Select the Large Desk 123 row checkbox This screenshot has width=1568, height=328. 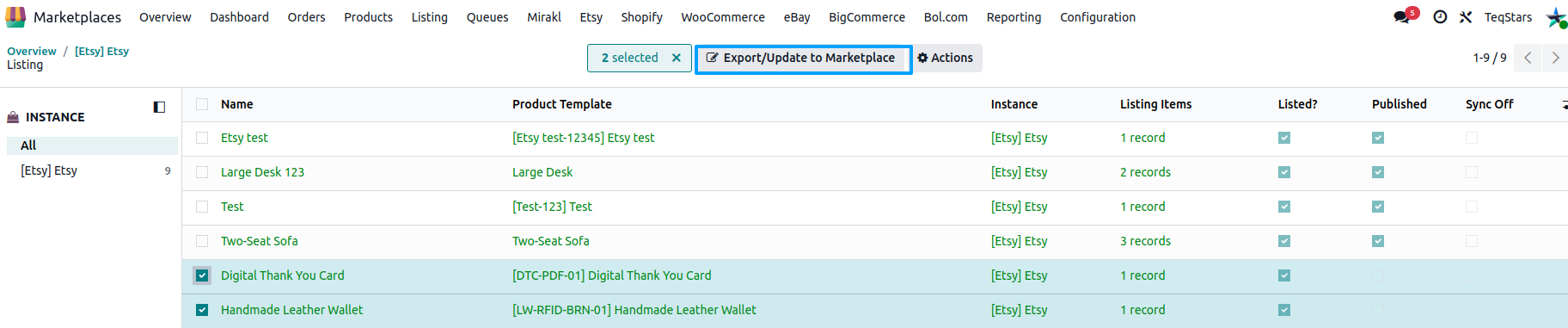[202, 172]
